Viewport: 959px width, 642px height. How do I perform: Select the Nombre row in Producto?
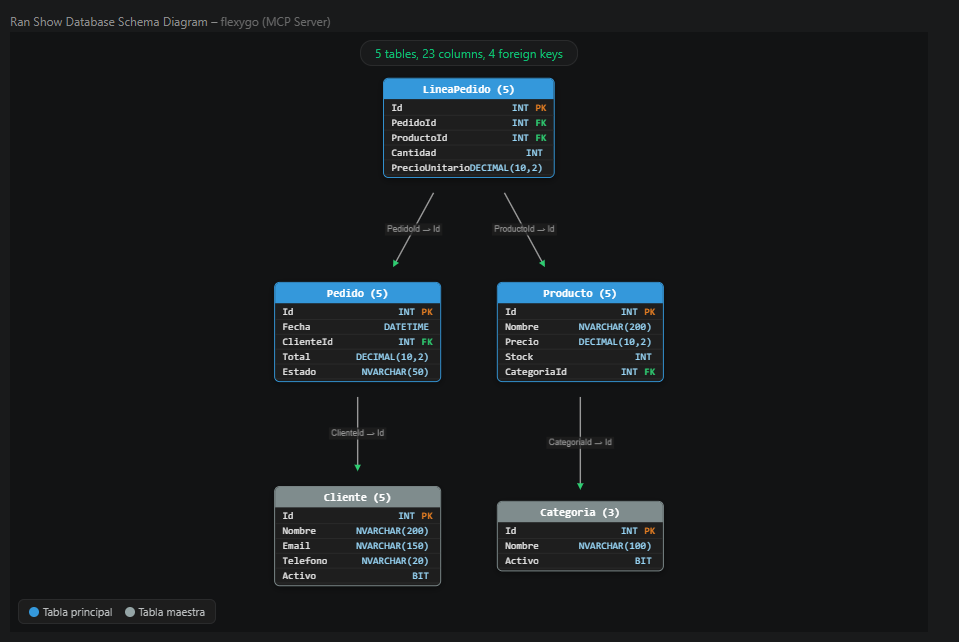coord(580,327)
